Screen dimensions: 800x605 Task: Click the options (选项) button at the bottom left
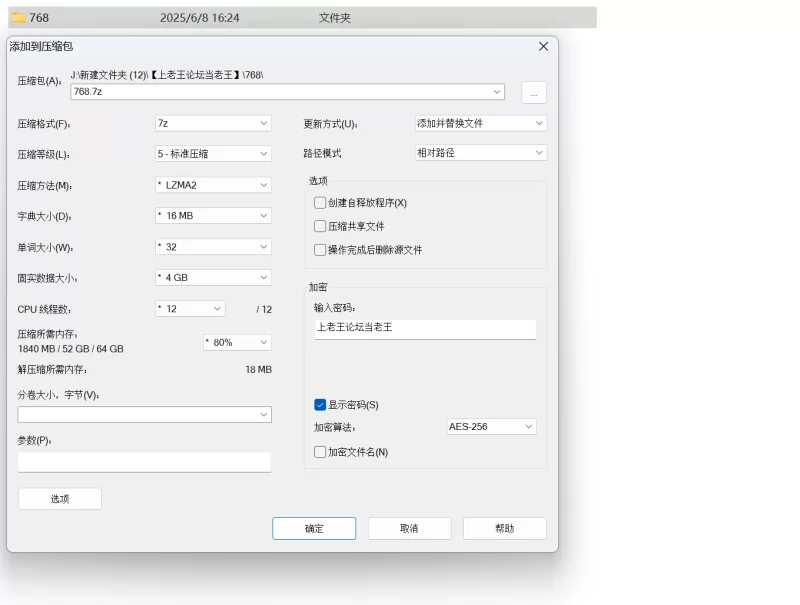pyautogui.click(x=60, y=499)
